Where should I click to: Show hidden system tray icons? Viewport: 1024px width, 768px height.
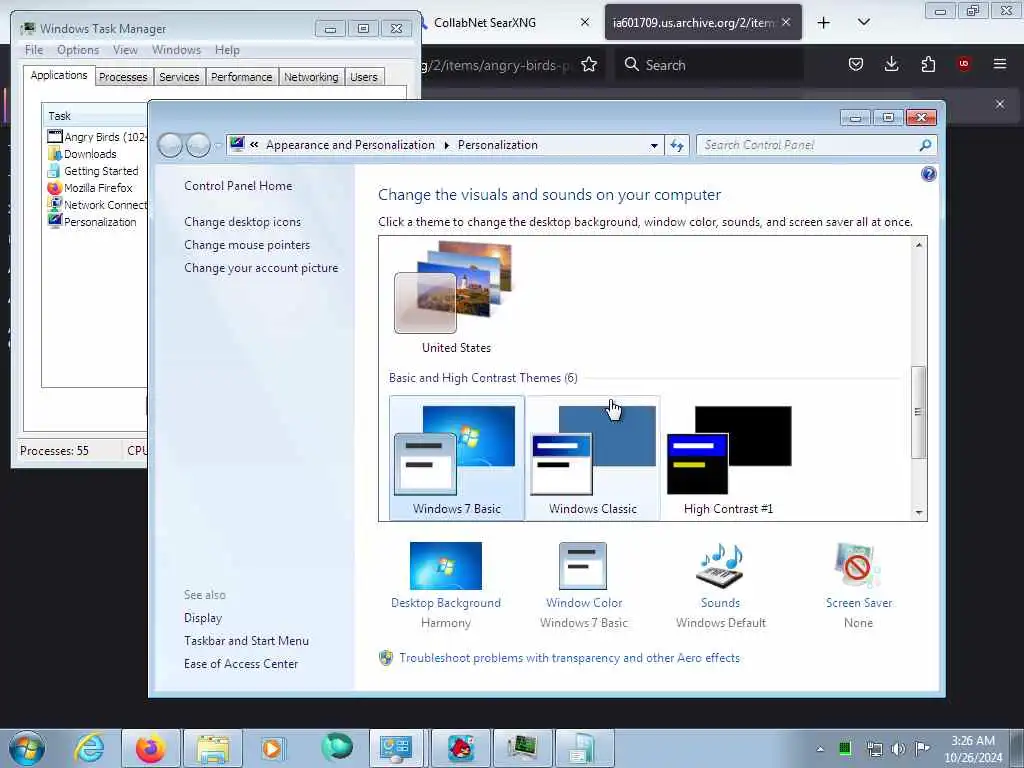click(x=820, y=749)
